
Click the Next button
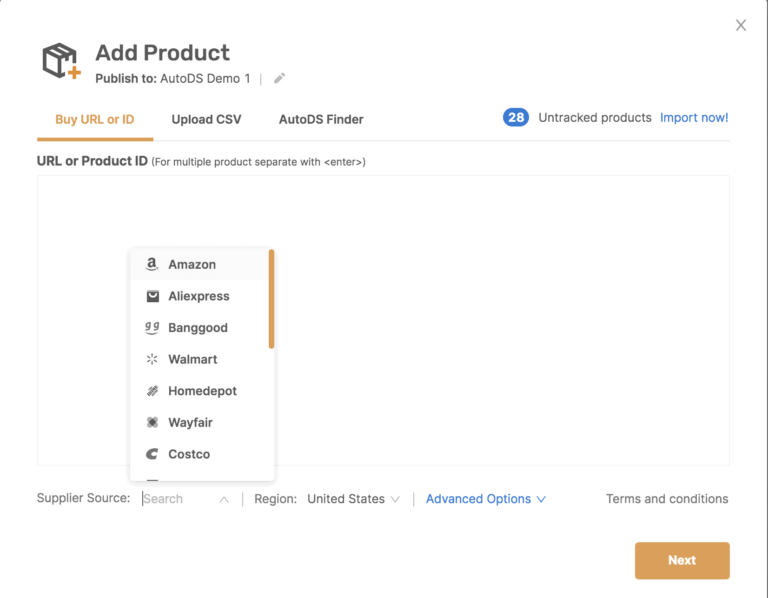pos(682,560)
